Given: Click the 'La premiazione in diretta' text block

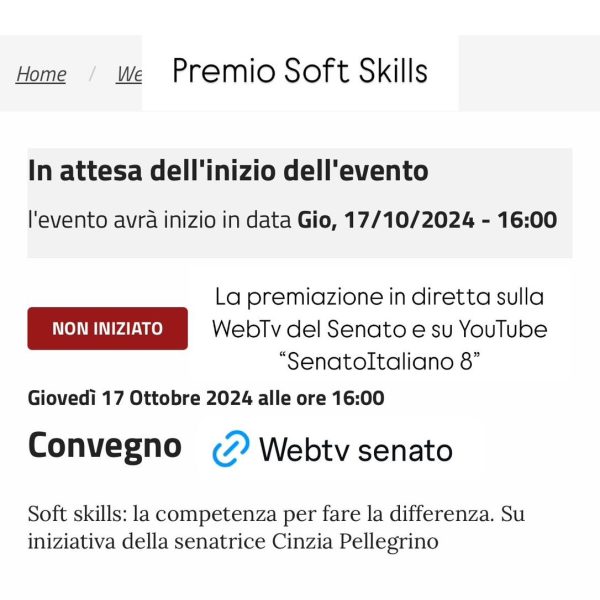Looking at the screenshot, I should tap(380, 329).
